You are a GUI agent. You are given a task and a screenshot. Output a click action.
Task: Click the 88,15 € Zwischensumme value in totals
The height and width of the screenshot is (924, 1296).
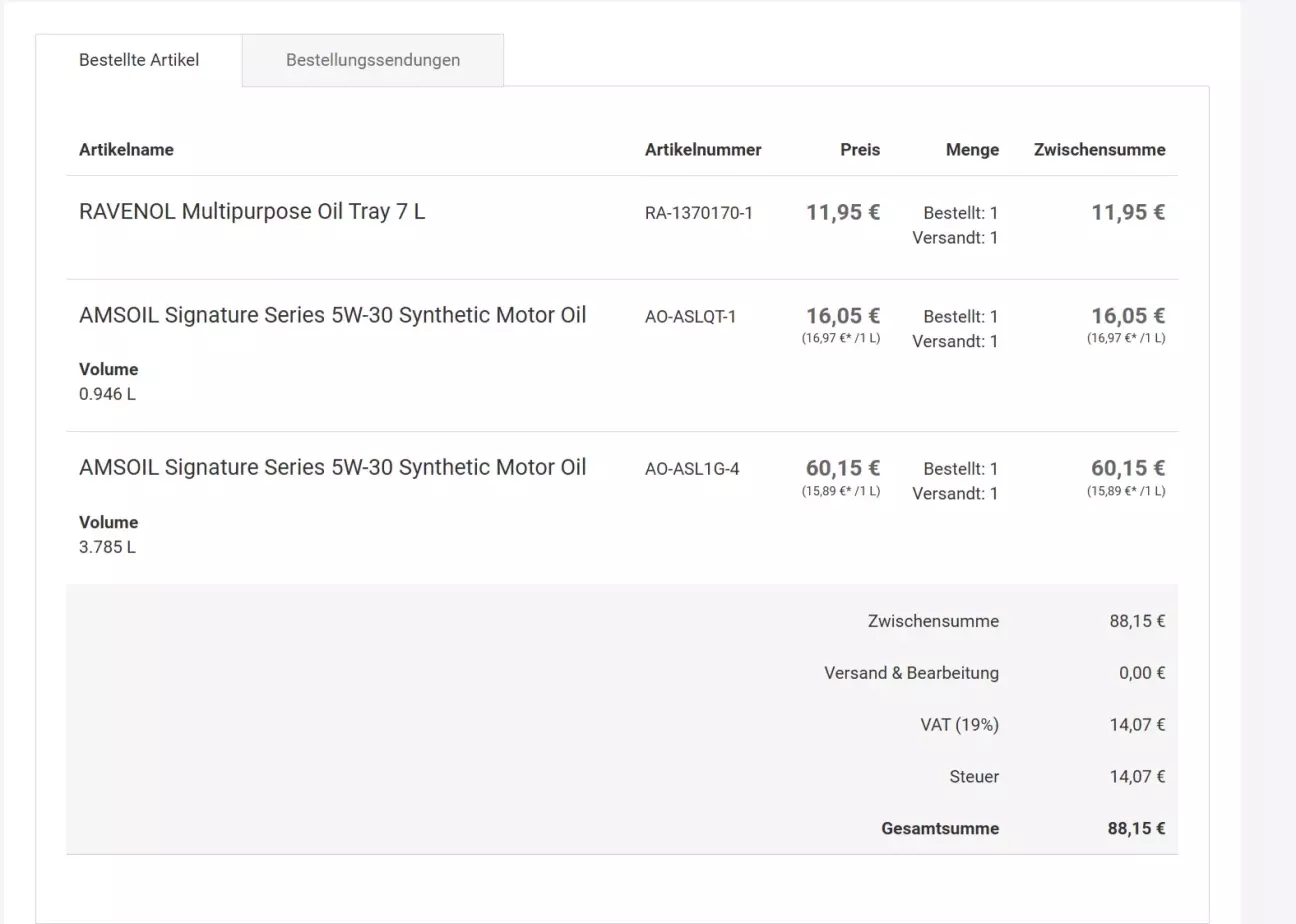pos(1137,621)
